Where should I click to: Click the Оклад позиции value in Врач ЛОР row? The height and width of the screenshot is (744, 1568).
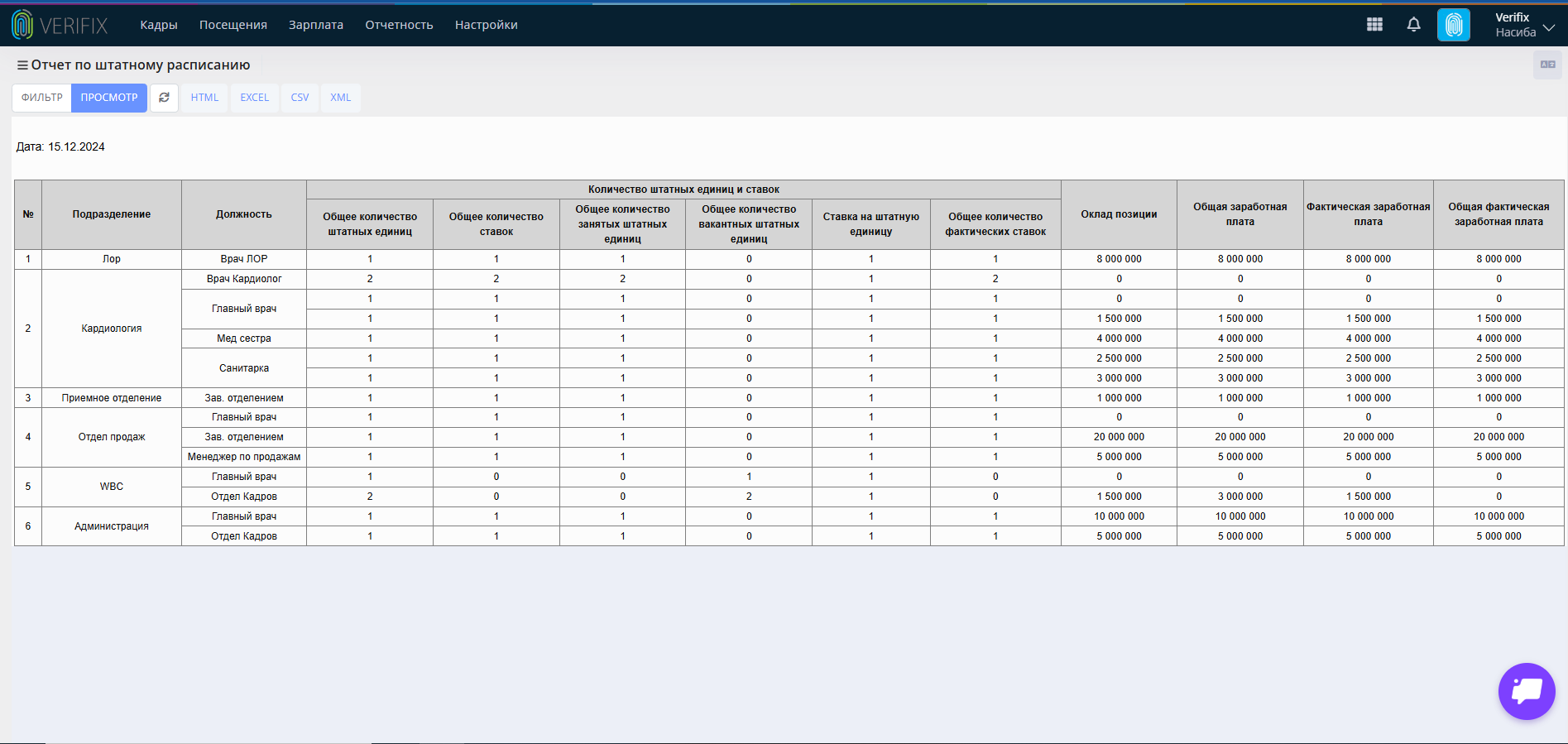click(x=1119, y=259)
